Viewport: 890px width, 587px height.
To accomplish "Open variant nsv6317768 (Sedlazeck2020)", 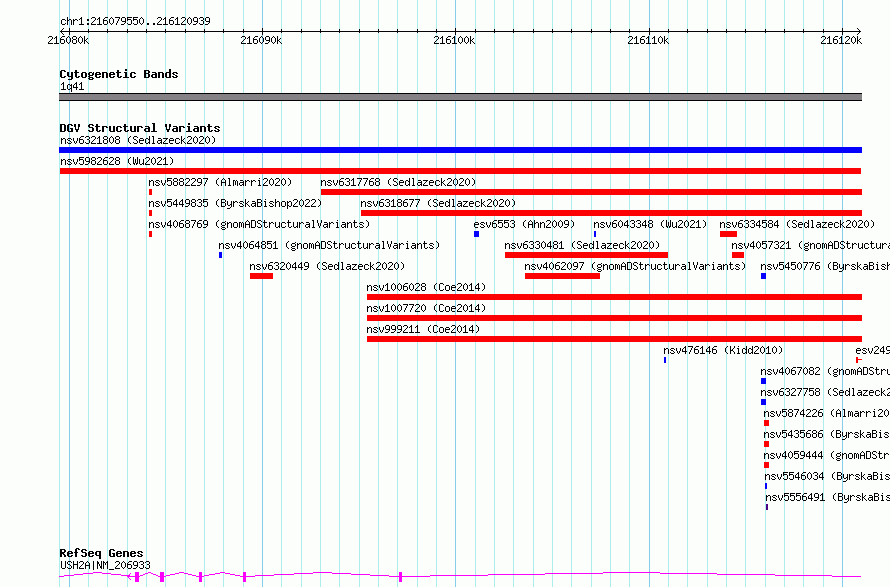I will (398, 182).
